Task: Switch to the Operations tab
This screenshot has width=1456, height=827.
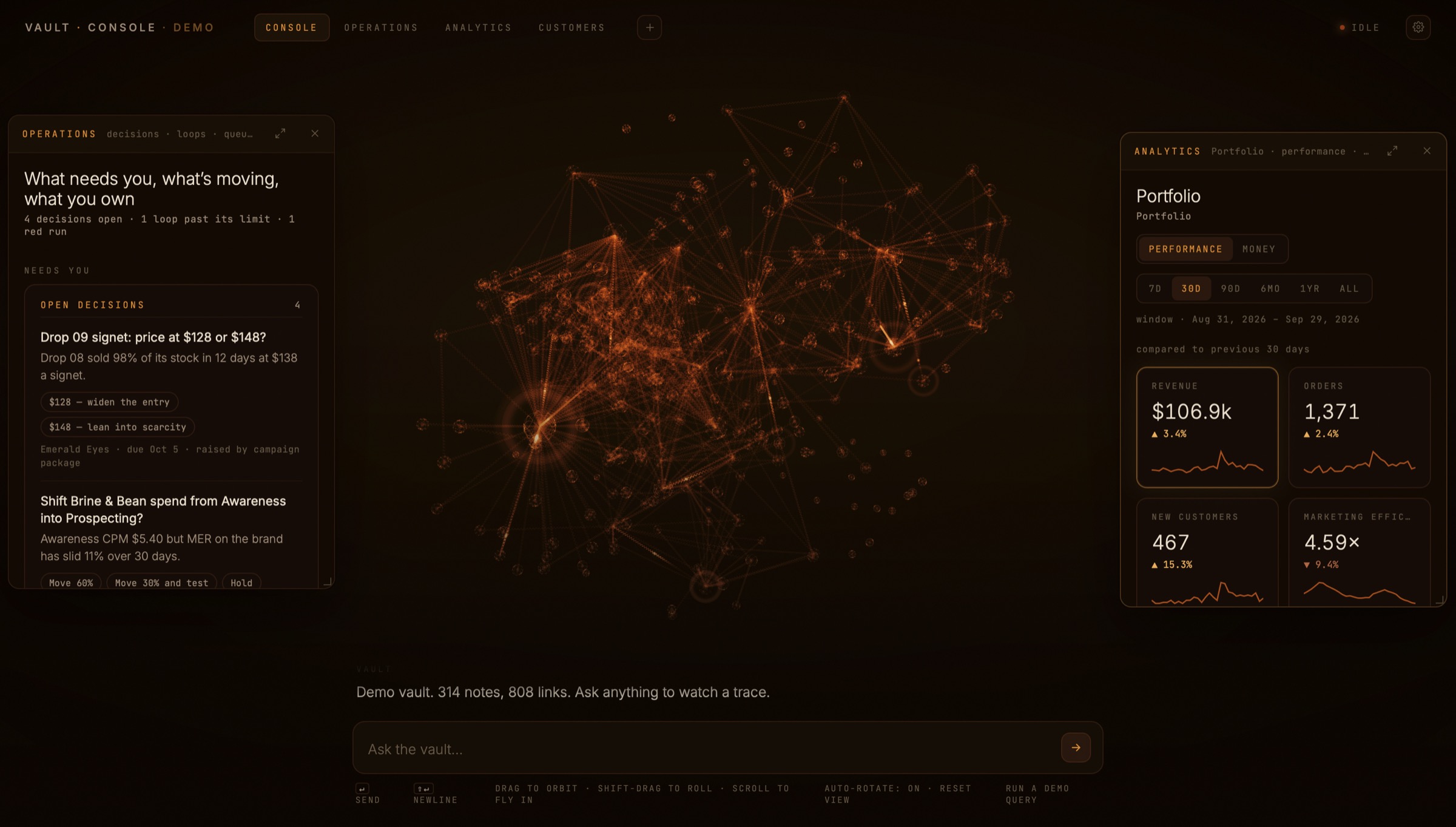Action: coord(381,27)
